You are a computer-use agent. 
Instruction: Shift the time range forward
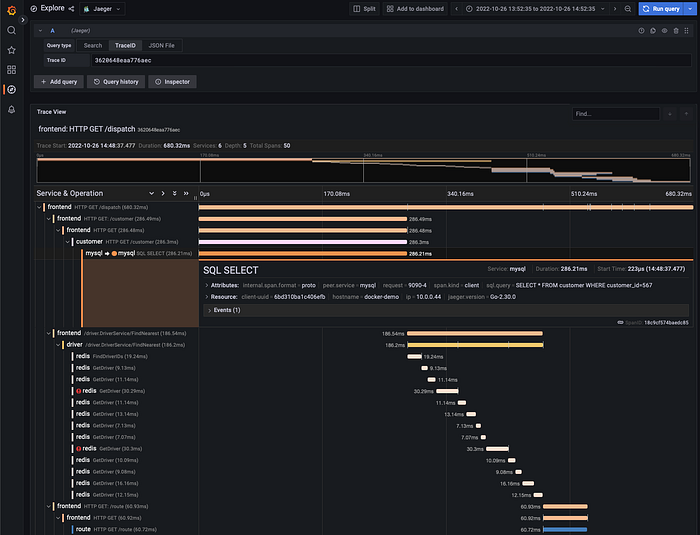615,8
